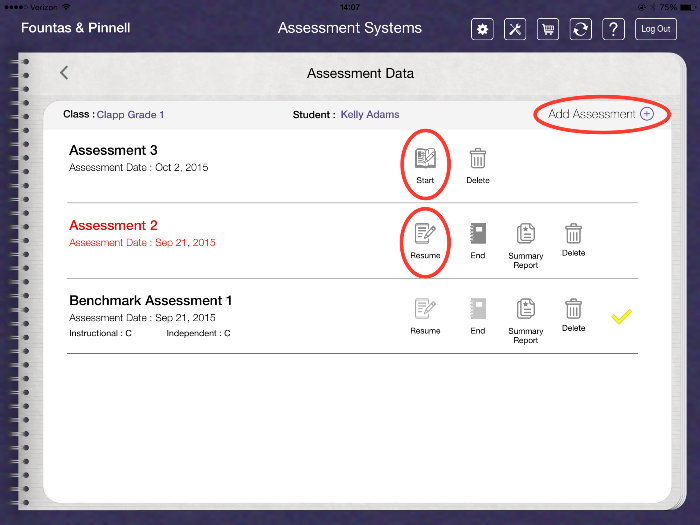This screenshot has width=700, height=525.
Task: Tap the Fountas & Pinnell header title
Action: click(75, 28)
